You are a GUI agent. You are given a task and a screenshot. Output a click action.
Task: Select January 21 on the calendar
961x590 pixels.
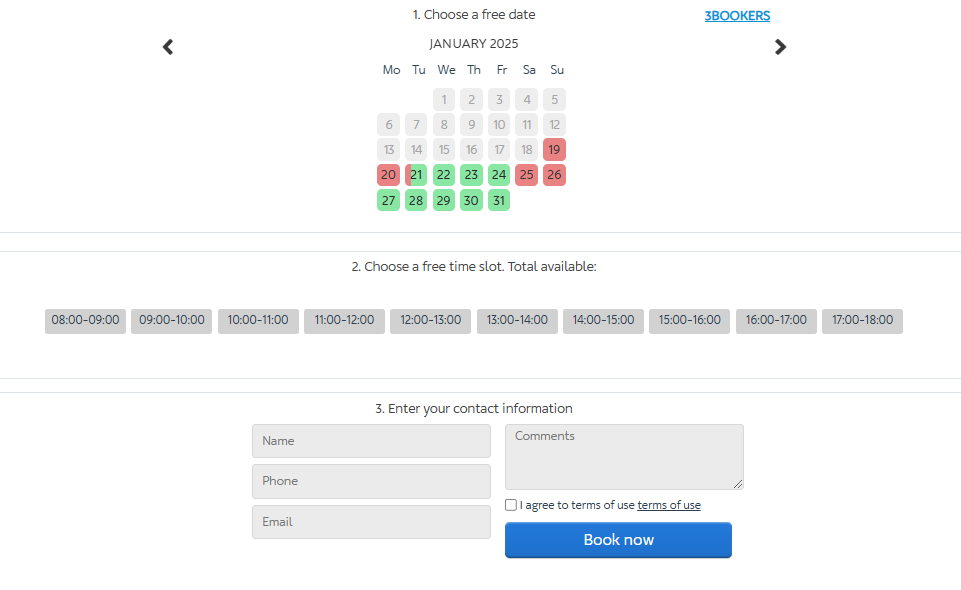click(x=417, y=175)
